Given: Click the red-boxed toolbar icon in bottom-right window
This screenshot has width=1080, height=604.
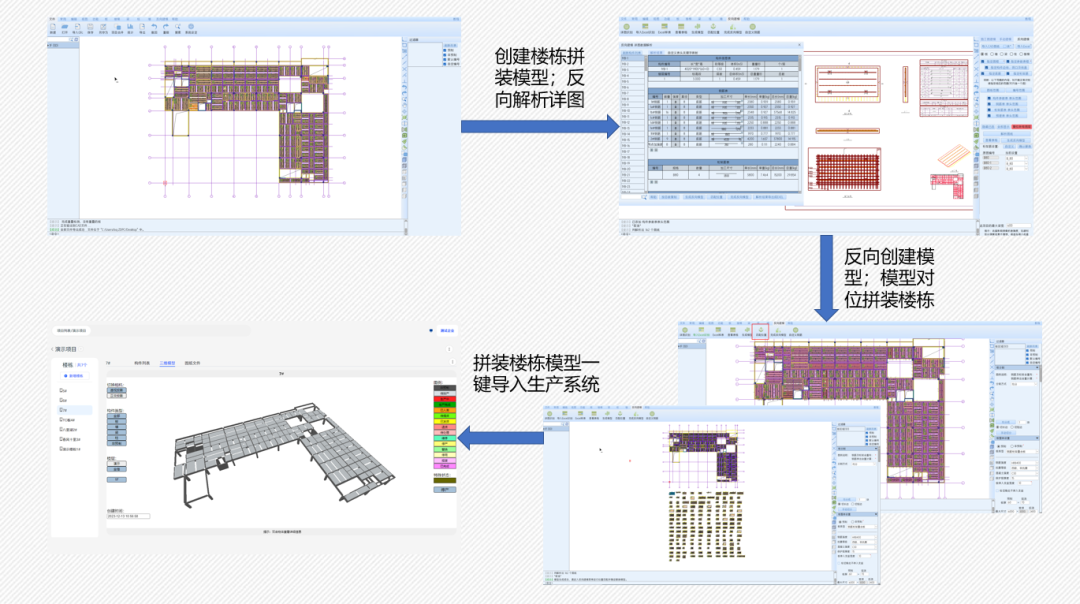Looking at the screenshot, I should click(x=761, y=329).
